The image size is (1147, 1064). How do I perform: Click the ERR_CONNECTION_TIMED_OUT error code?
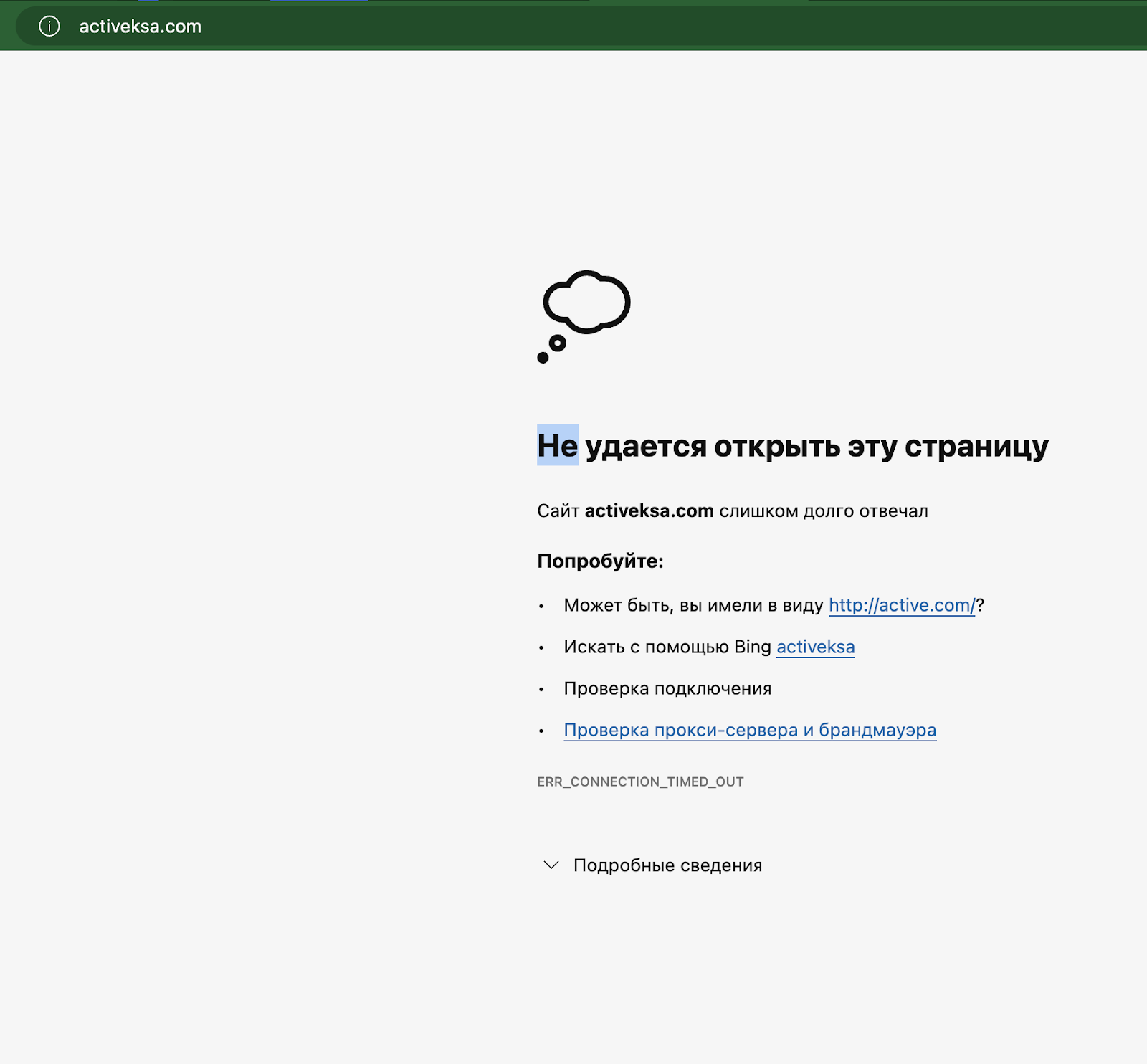point(640,782)
